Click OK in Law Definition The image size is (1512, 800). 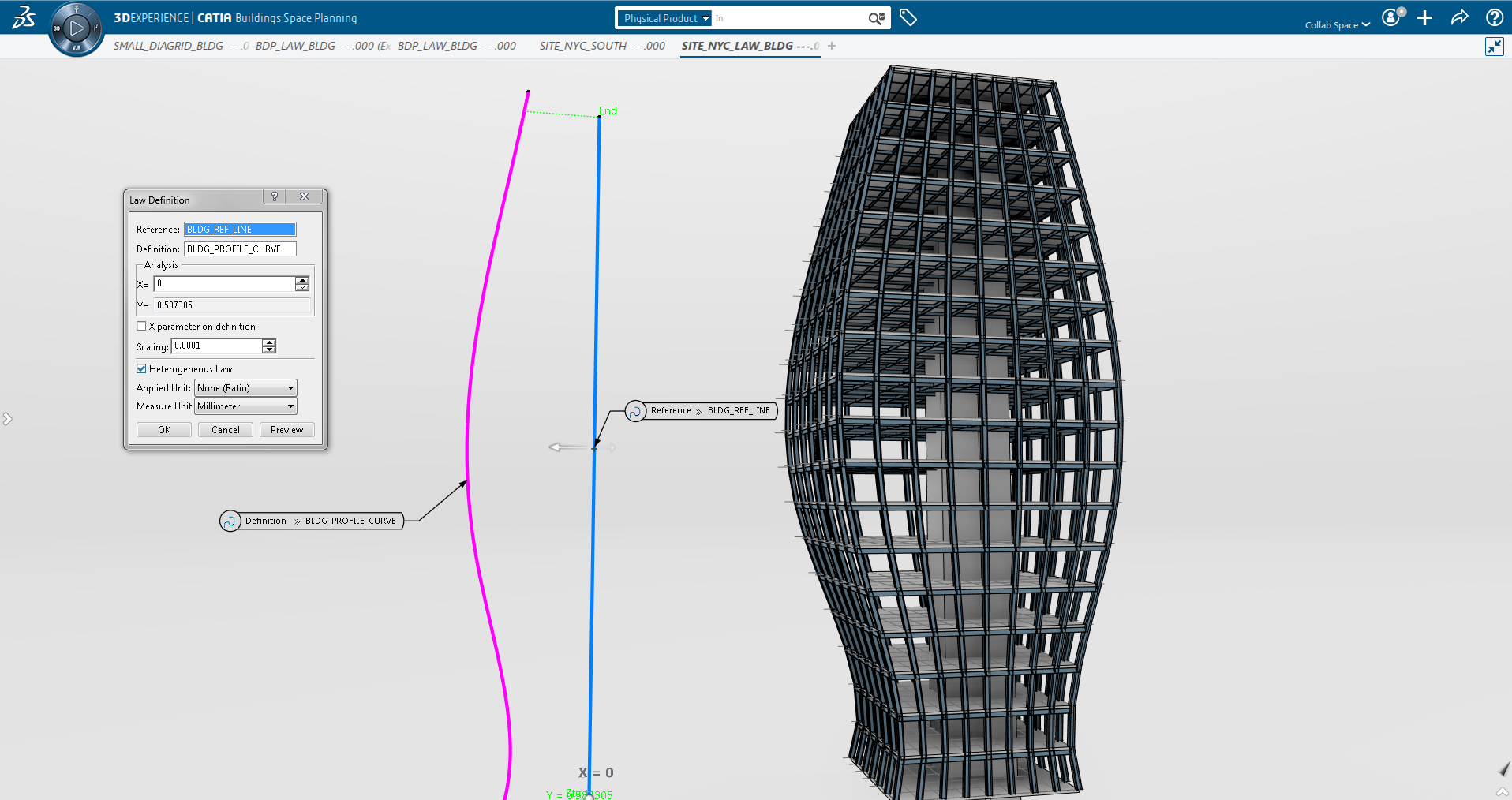(164, 430)
